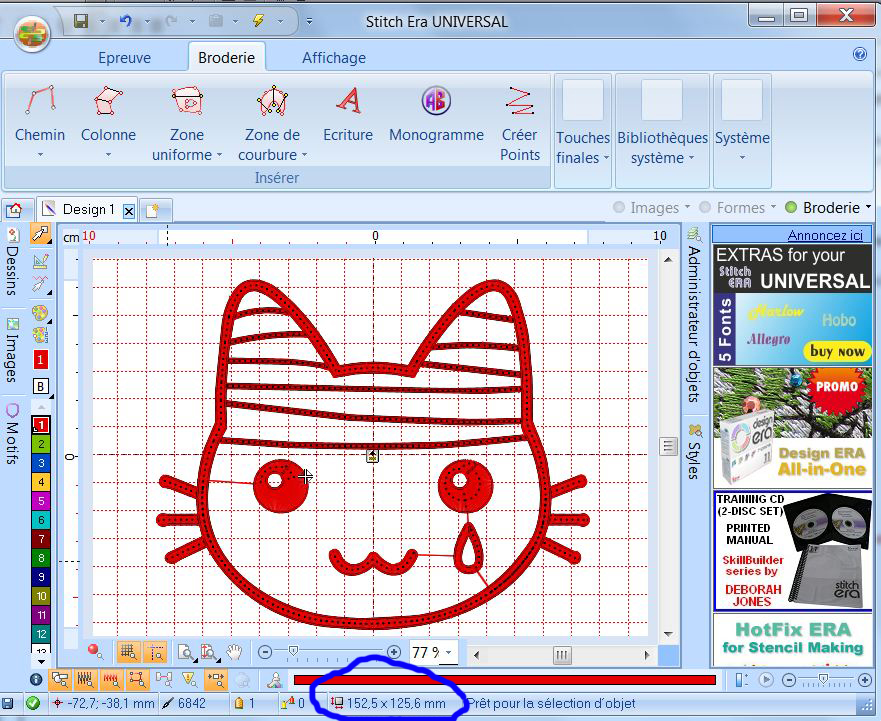Screen dimensions: 881x721
Task: Create a new design document tab
Action: pos(153,210)
